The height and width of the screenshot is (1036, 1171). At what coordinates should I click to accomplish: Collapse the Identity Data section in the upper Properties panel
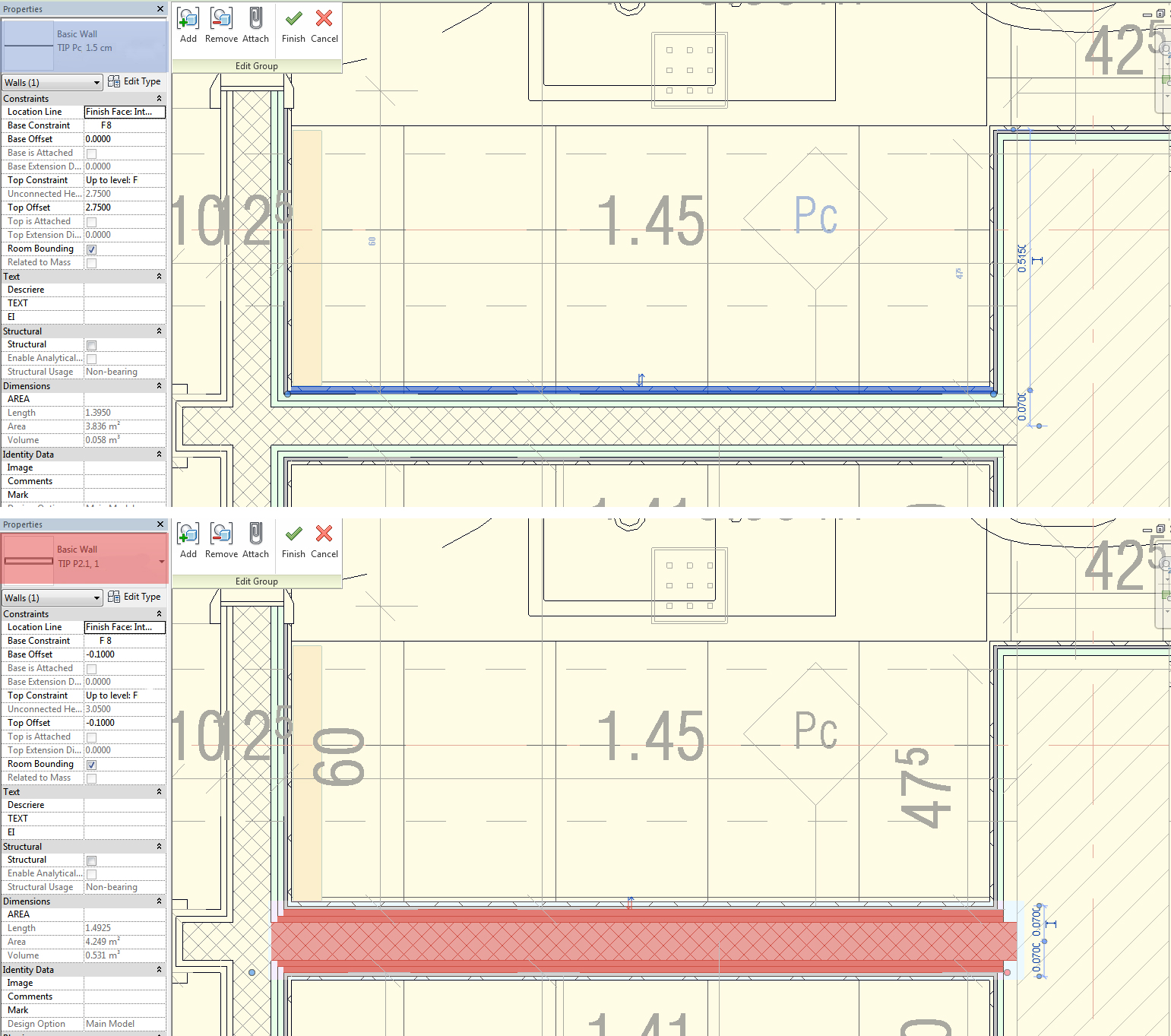tap(159, 455)
